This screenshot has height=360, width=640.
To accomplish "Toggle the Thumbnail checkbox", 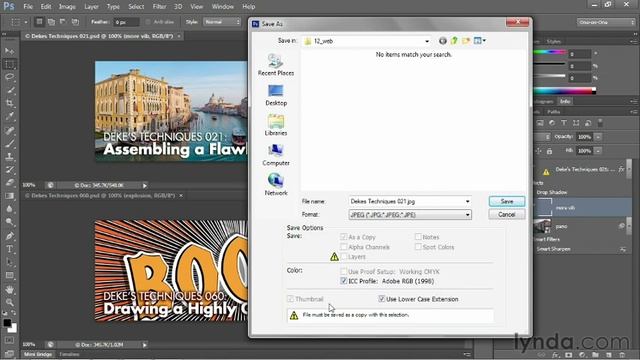I will coord(290,299).
